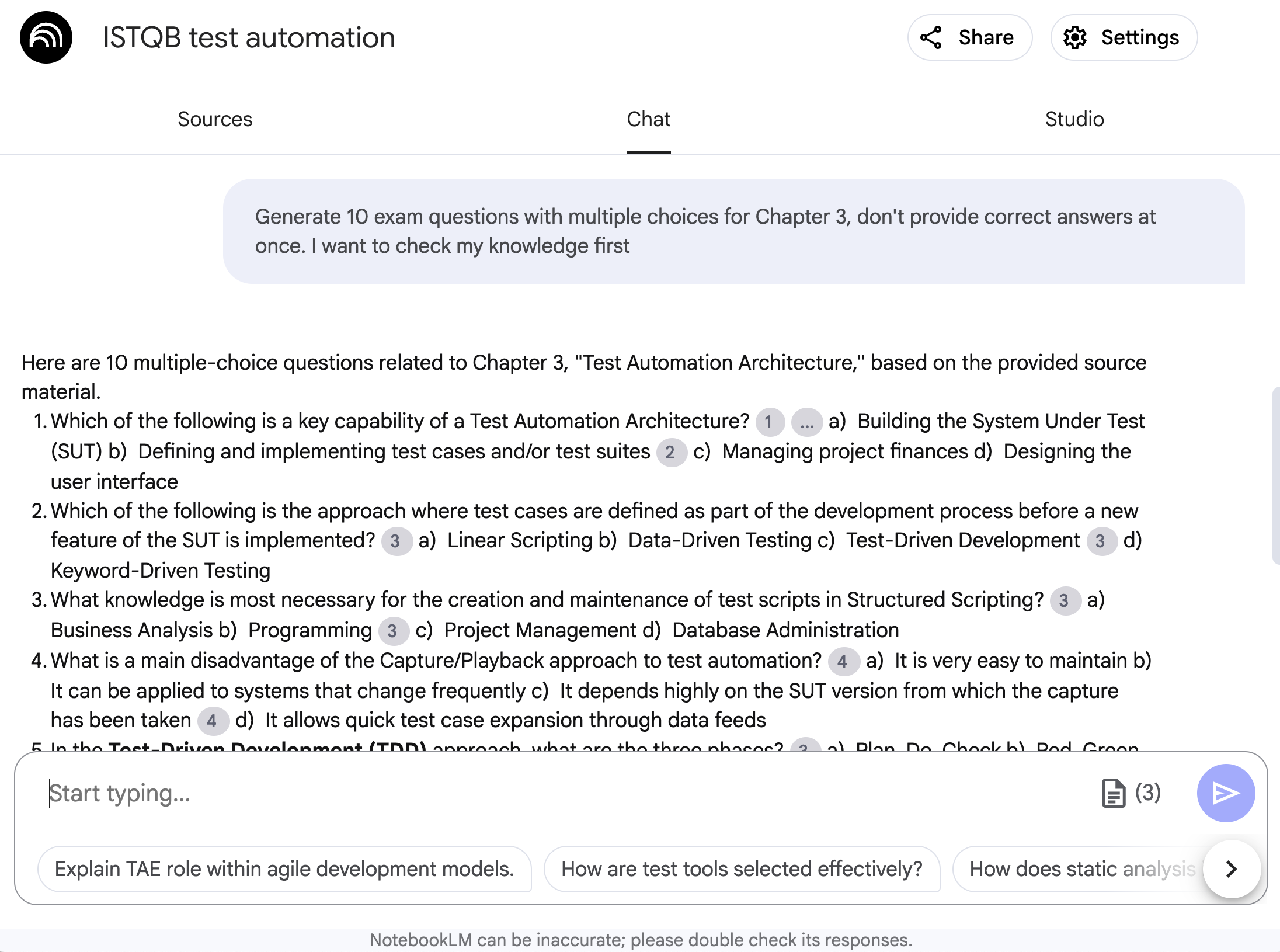Switch to the Studio tab
The image size is (1280, 952).
(x=1074, y=119)
